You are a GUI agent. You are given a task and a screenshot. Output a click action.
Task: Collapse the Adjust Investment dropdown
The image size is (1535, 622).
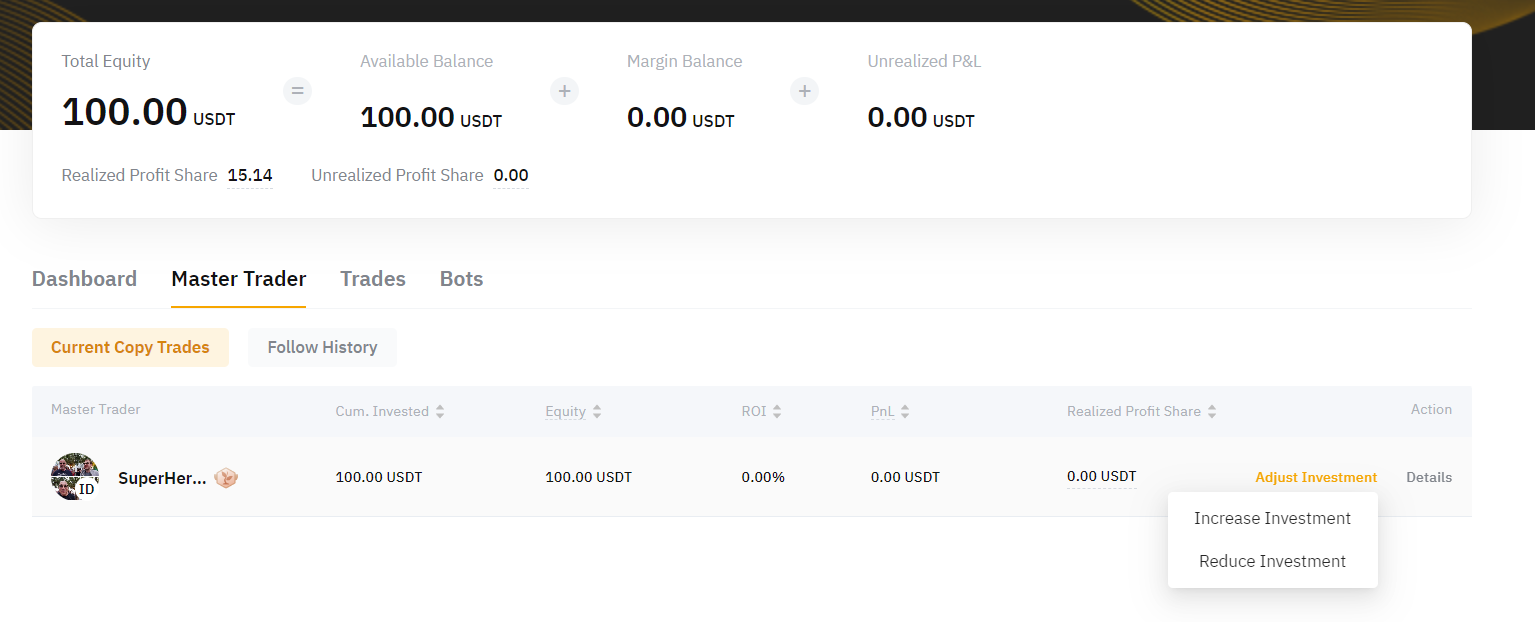pyautogui.click(x=1315, y=477)
